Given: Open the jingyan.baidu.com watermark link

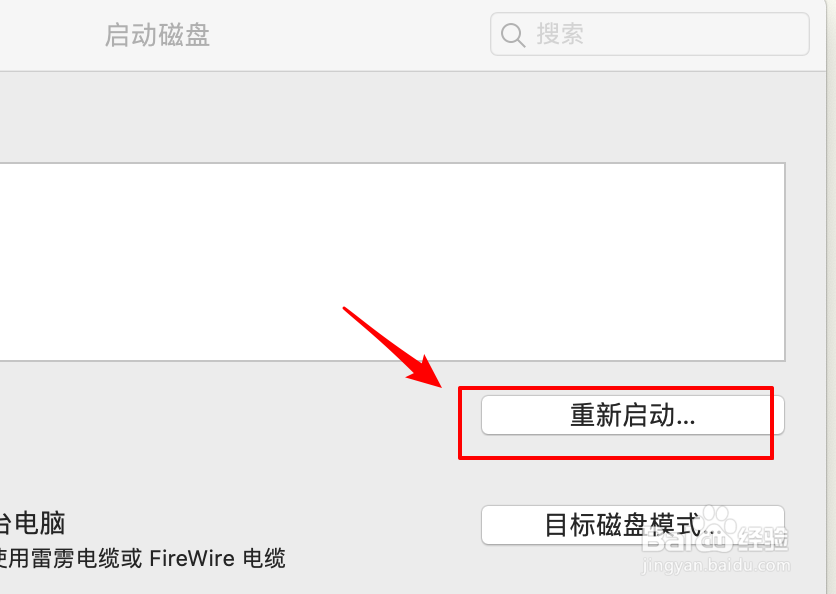Looking at the screenshot, I should (716, 565).
